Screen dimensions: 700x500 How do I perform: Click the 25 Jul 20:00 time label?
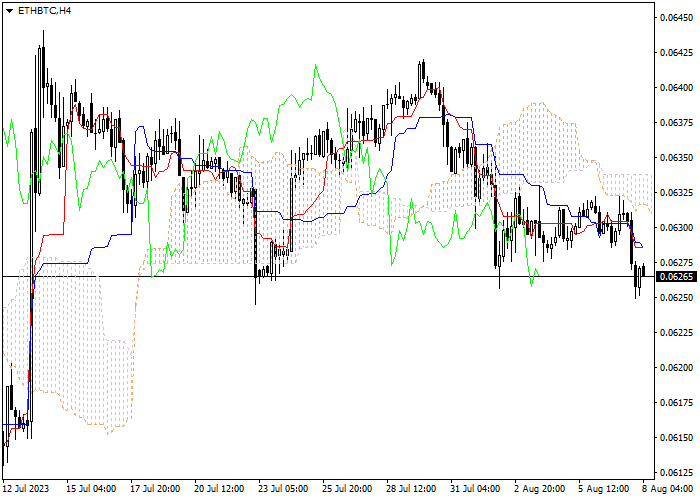[347, 489]
